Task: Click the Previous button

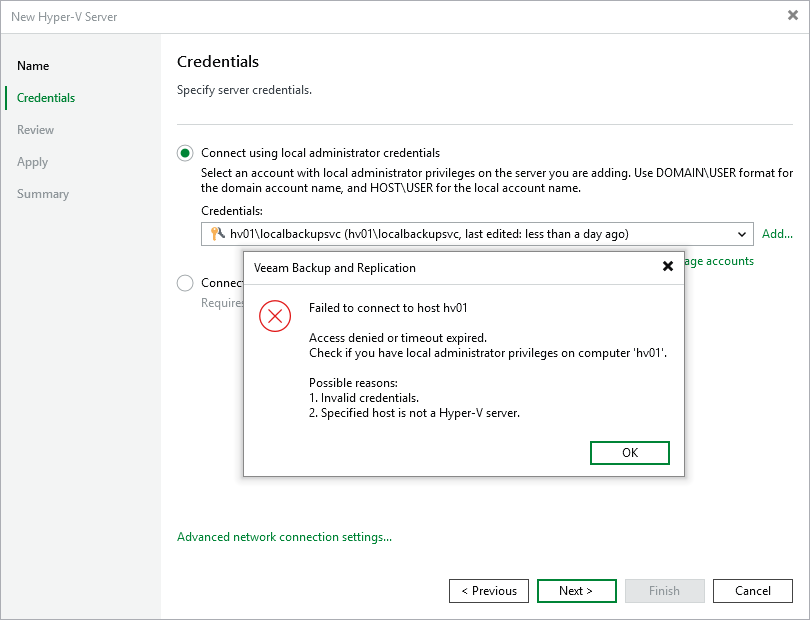Action: click(488, 590)
